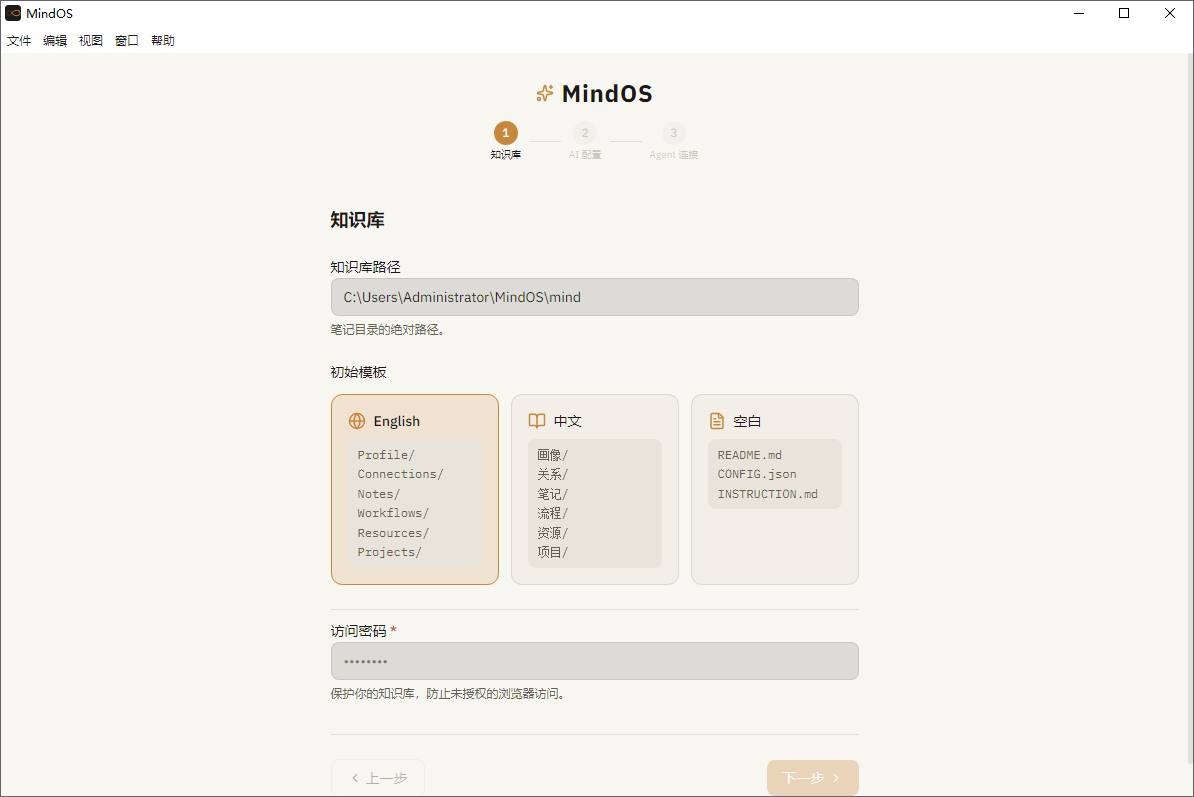Select the 中文 initial template card
1194x797 pixels.
click(x=594, y=489)
